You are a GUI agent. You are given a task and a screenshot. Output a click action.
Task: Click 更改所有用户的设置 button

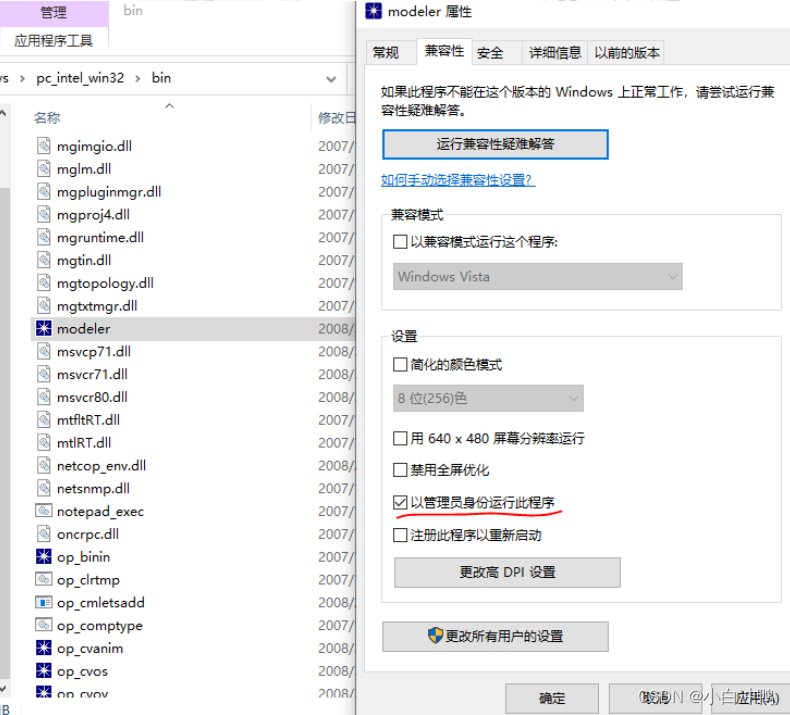(495, 636)
